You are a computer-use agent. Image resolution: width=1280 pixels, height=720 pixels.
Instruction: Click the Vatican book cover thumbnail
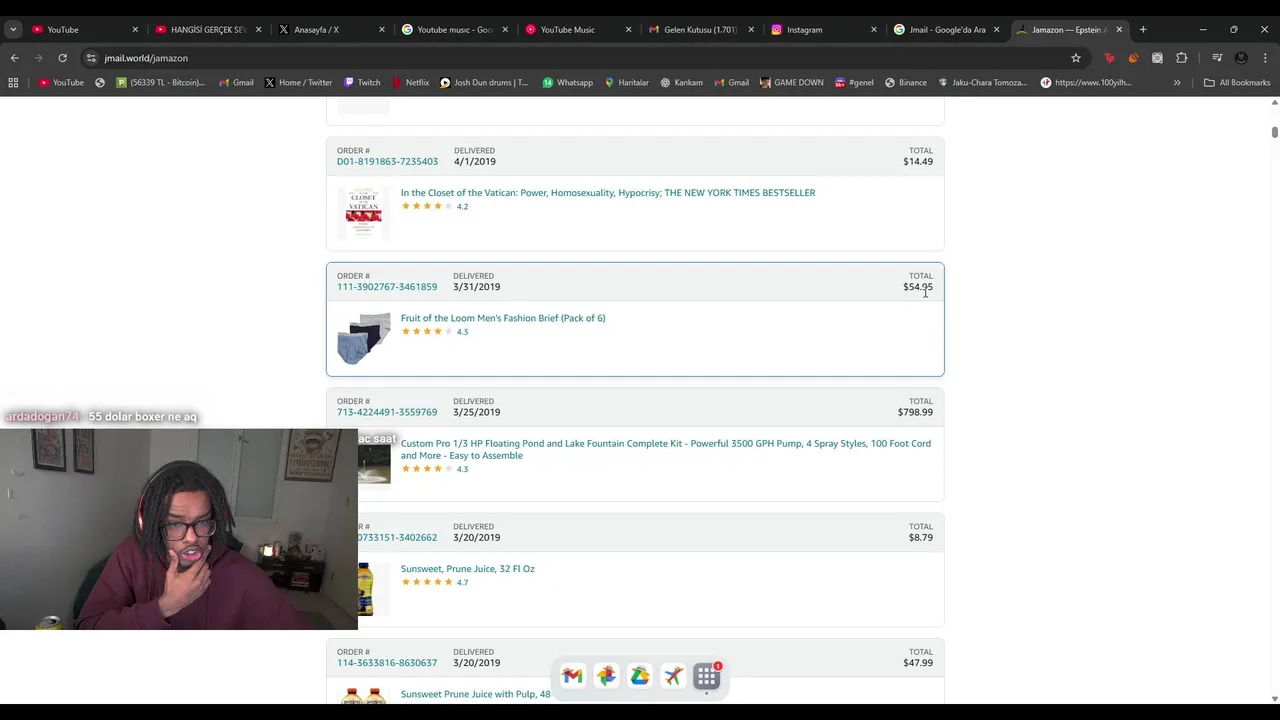pos(364,213)
